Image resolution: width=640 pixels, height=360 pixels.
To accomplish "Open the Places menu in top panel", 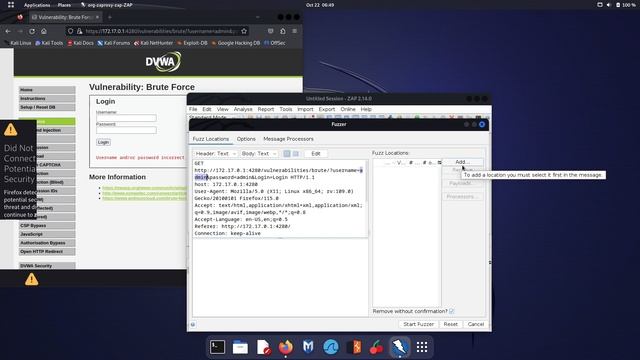I will (64, 5).
